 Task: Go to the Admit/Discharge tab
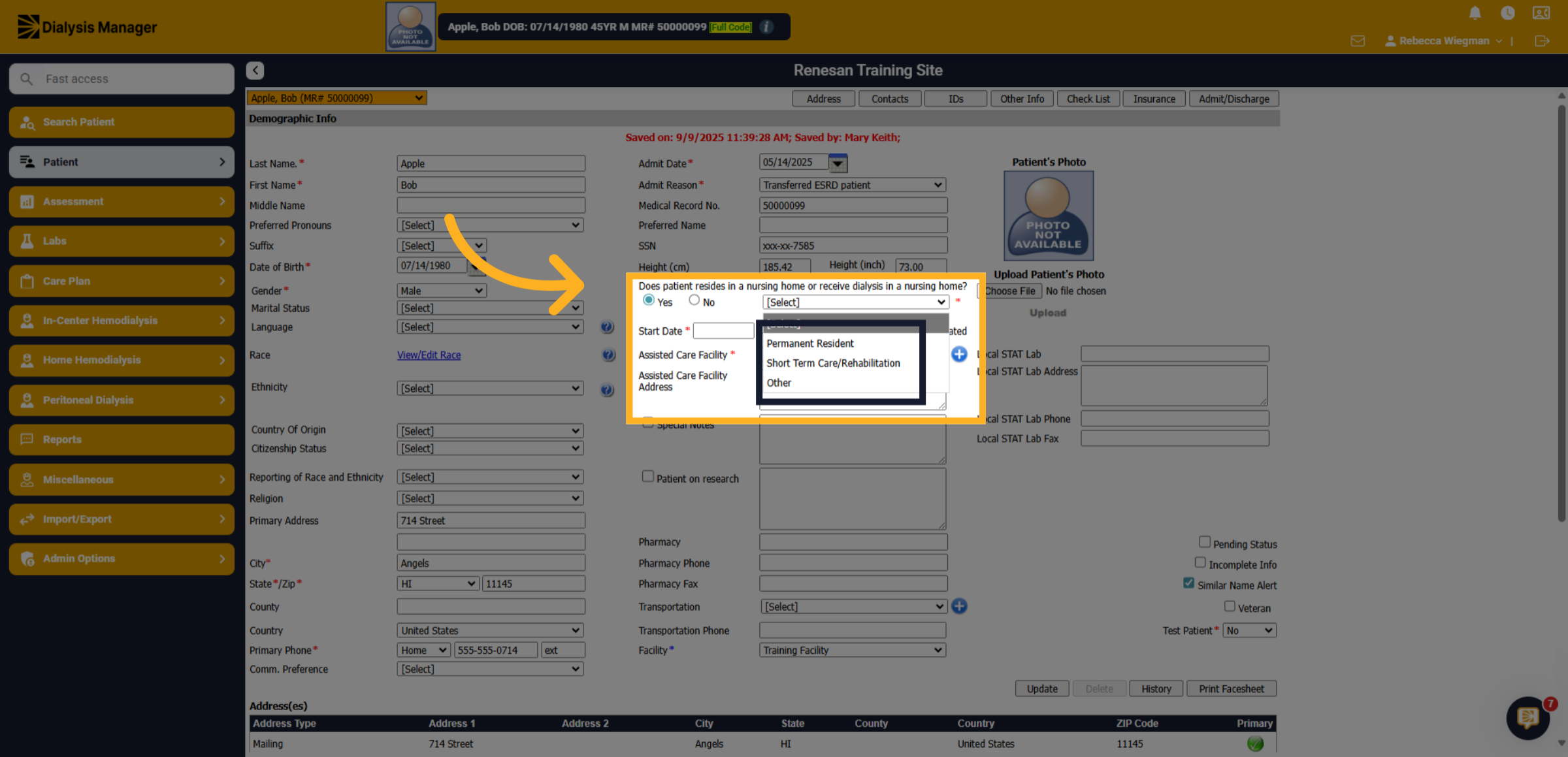[x=1233, y=99]
